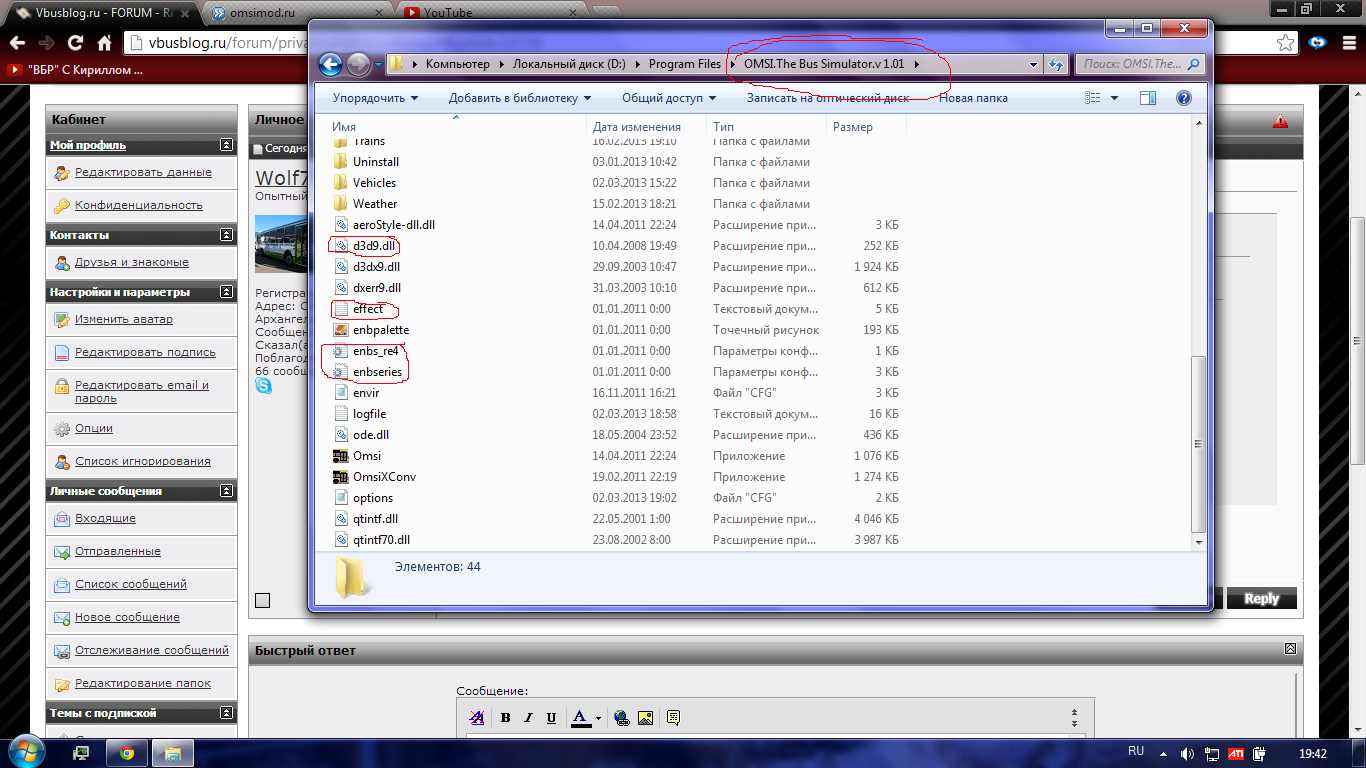Image resolution: width=1366 pixels, height=768 pixels.
Task: Open the Упорядочить dropdown menu
Action: pos(375,98)
